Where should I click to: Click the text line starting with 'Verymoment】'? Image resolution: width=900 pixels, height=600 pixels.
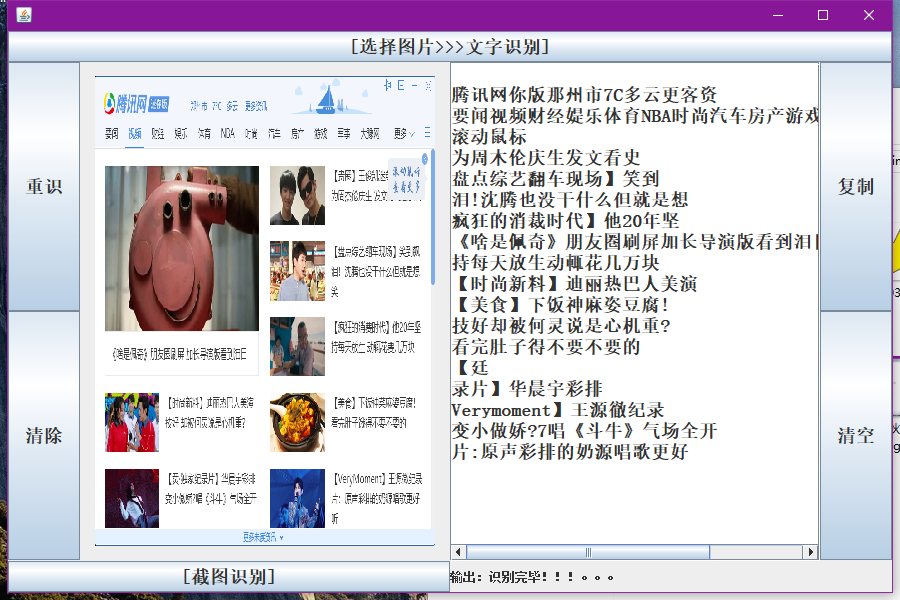point(558,410)
